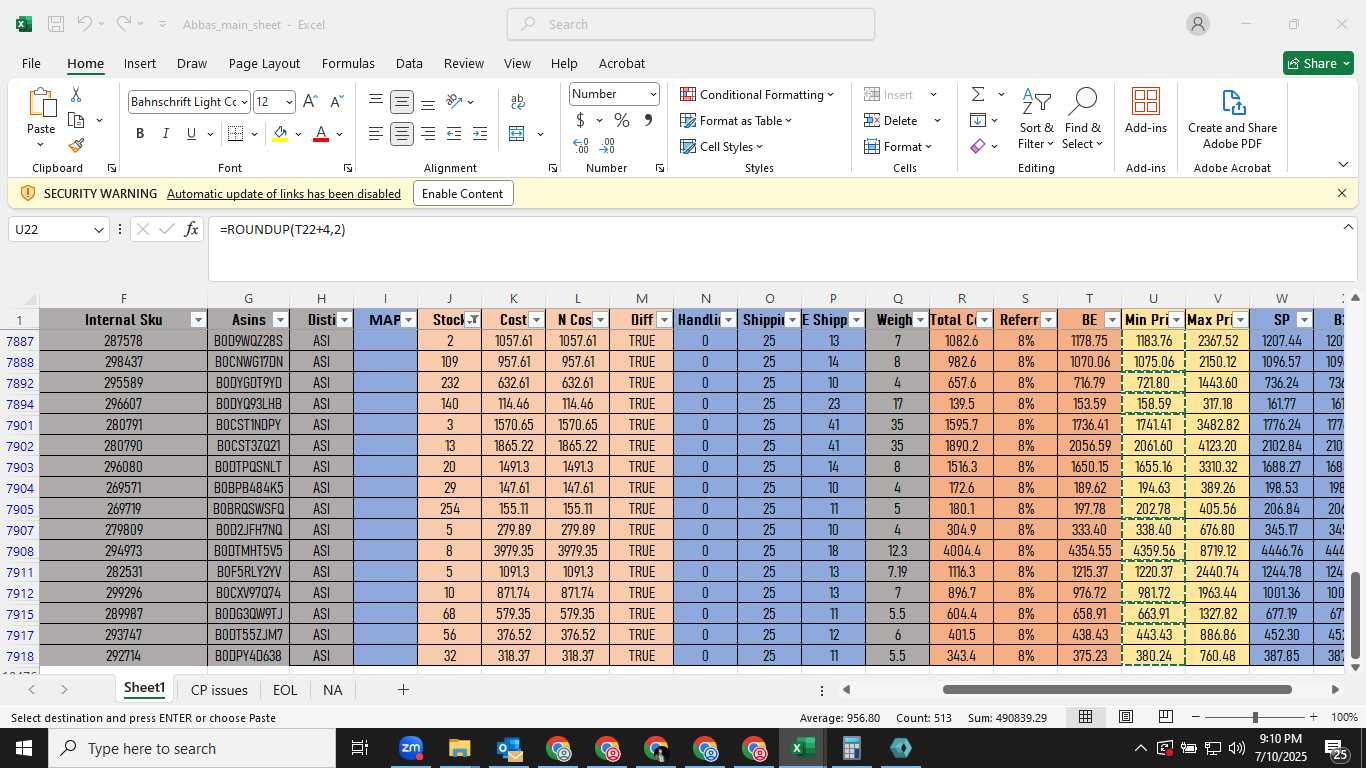Click the Decrease Indent icon
The height and width of the screenshot is (768, 1366).
pyautogui.click(x=454, y=134)
